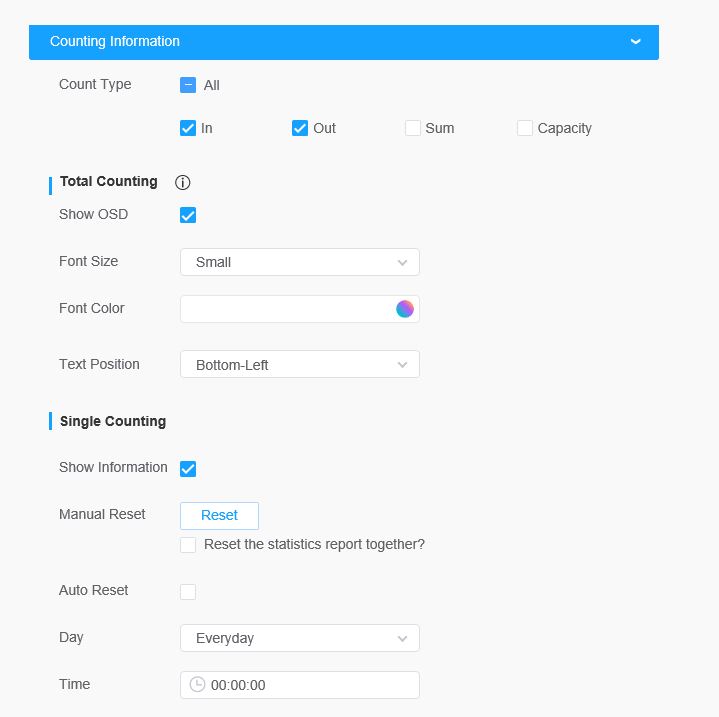Open the Font Size dropdown
719x717 pixels.
coord(300,262)
